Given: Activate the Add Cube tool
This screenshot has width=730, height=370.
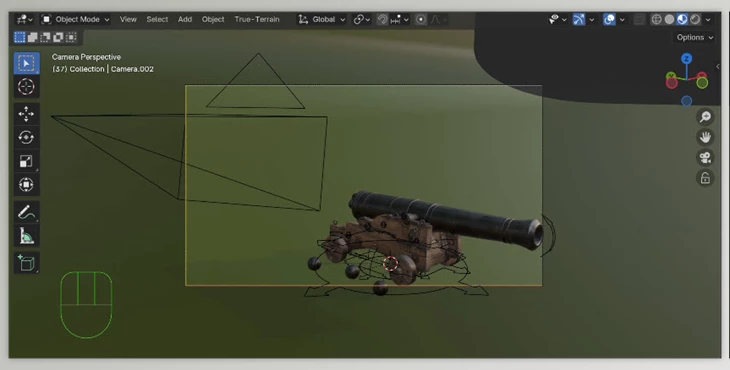Looking at the screenshot, I should pos(27,263).
